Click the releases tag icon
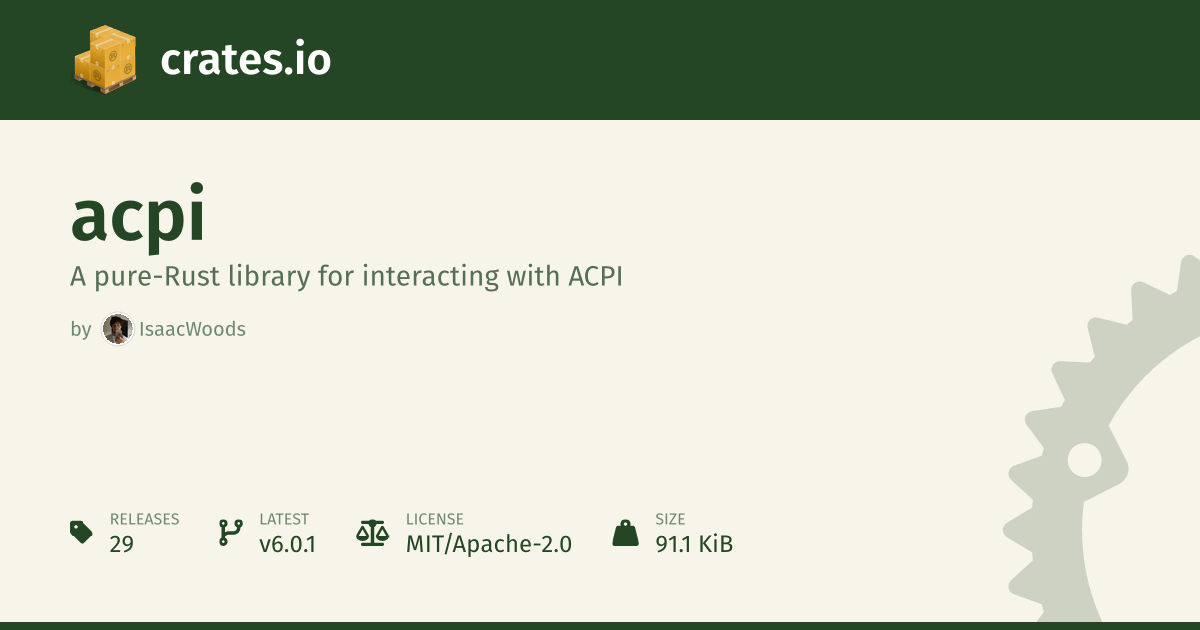Image resolution: width=1200 pixels, height=630 pixels. [x=81, y=532]
